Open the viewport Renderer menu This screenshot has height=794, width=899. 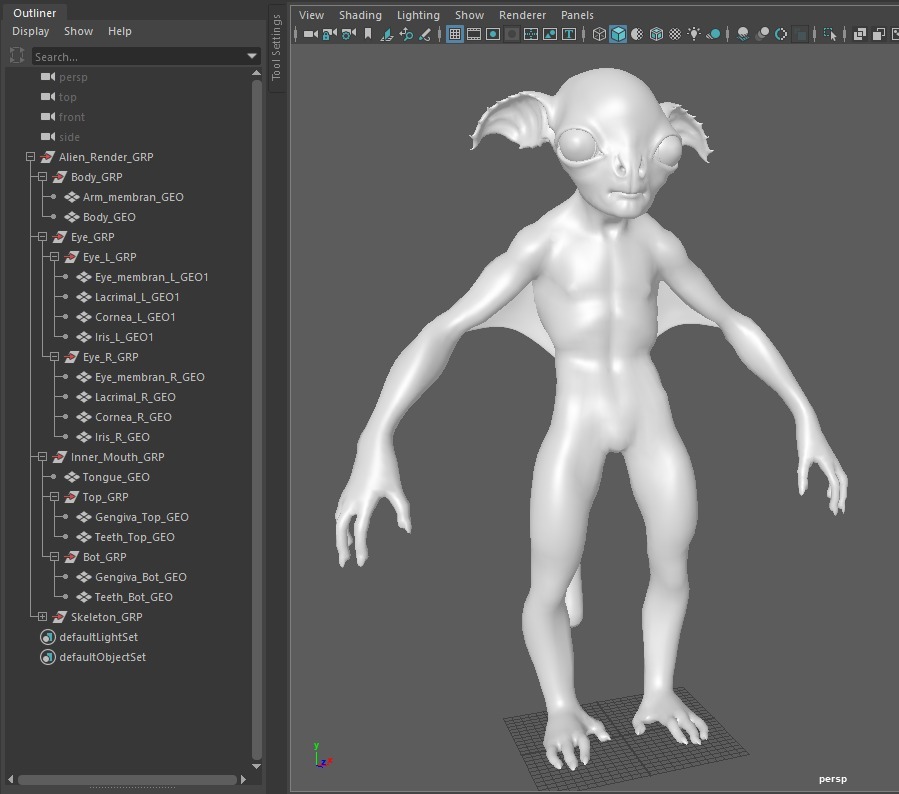tap(522, 15)
